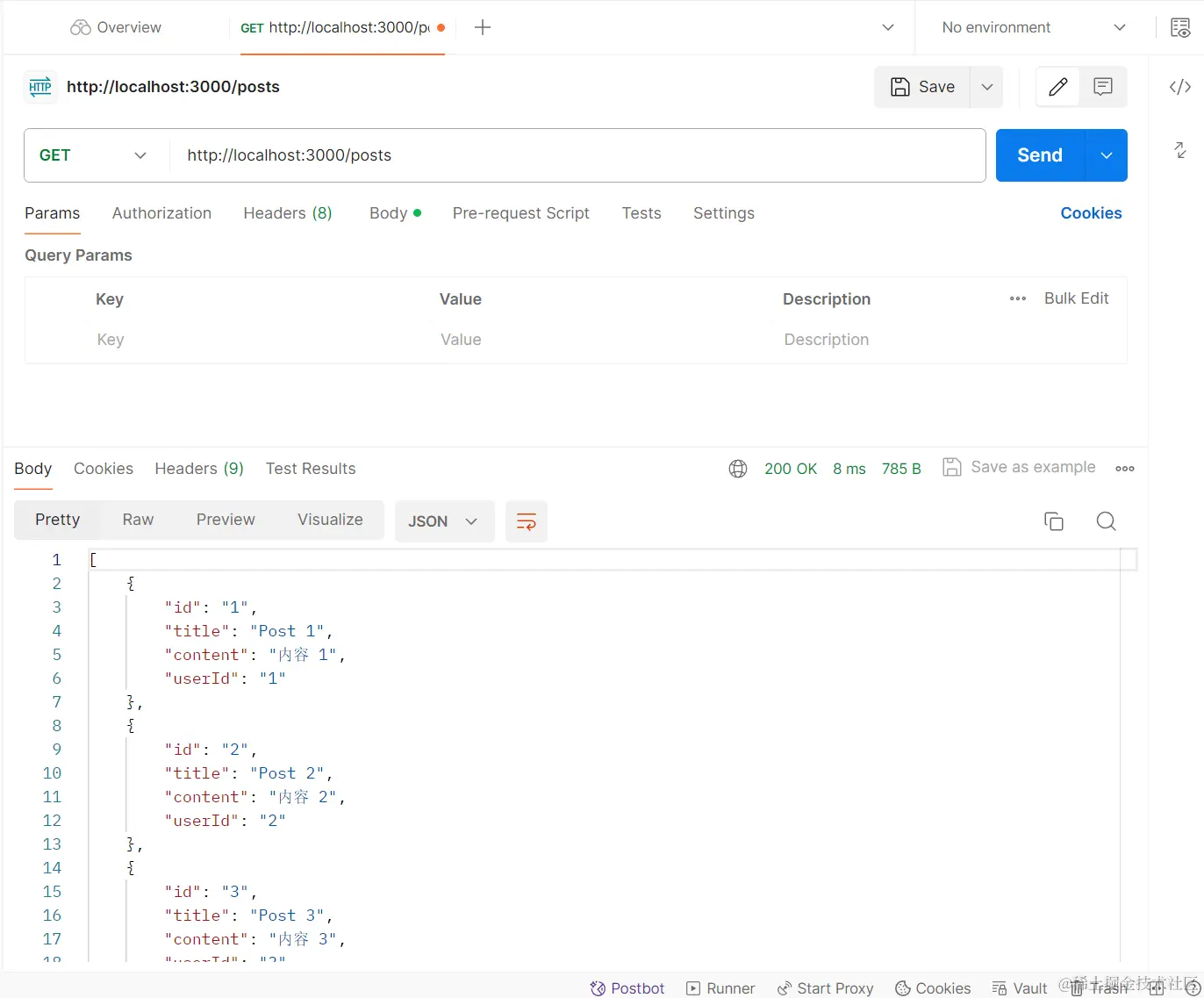Save the current request

point(922,87)
